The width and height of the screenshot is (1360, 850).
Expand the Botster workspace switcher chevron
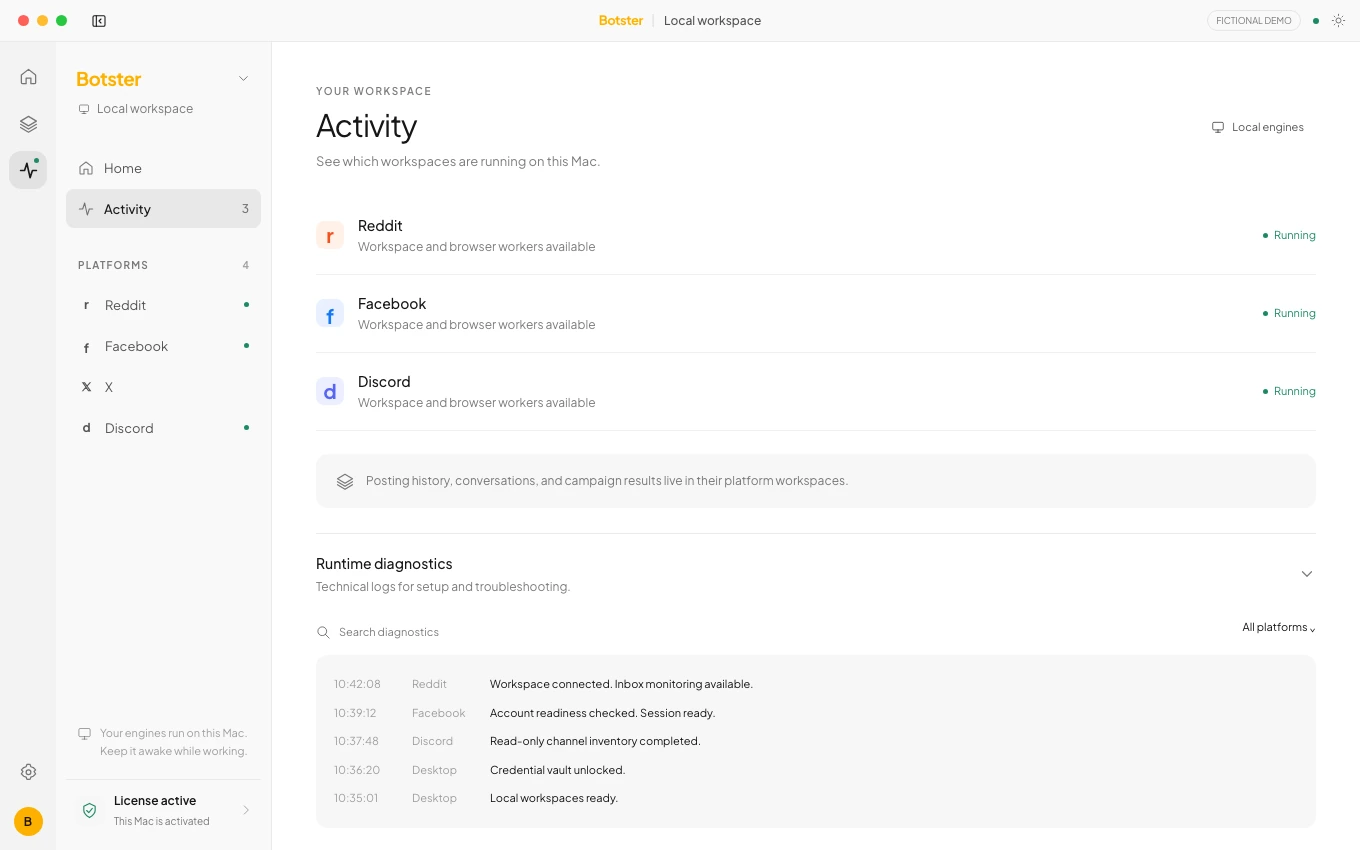click(243, 79)
